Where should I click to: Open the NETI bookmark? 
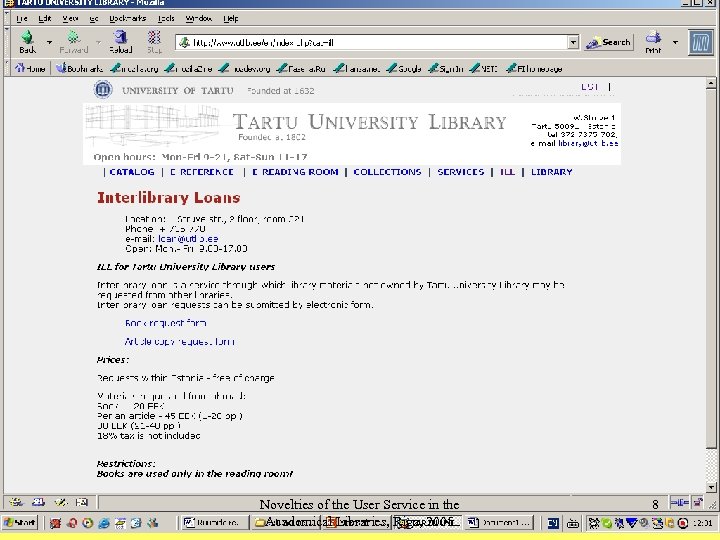tap(484, 68)
